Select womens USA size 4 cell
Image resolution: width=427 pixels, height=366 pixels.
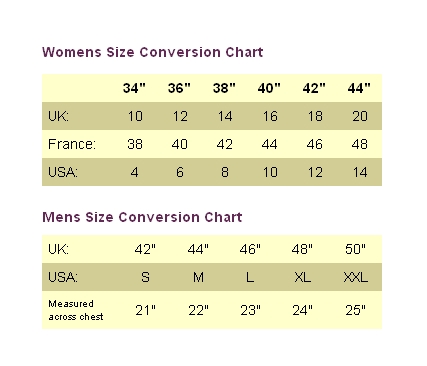pos(134,172)
